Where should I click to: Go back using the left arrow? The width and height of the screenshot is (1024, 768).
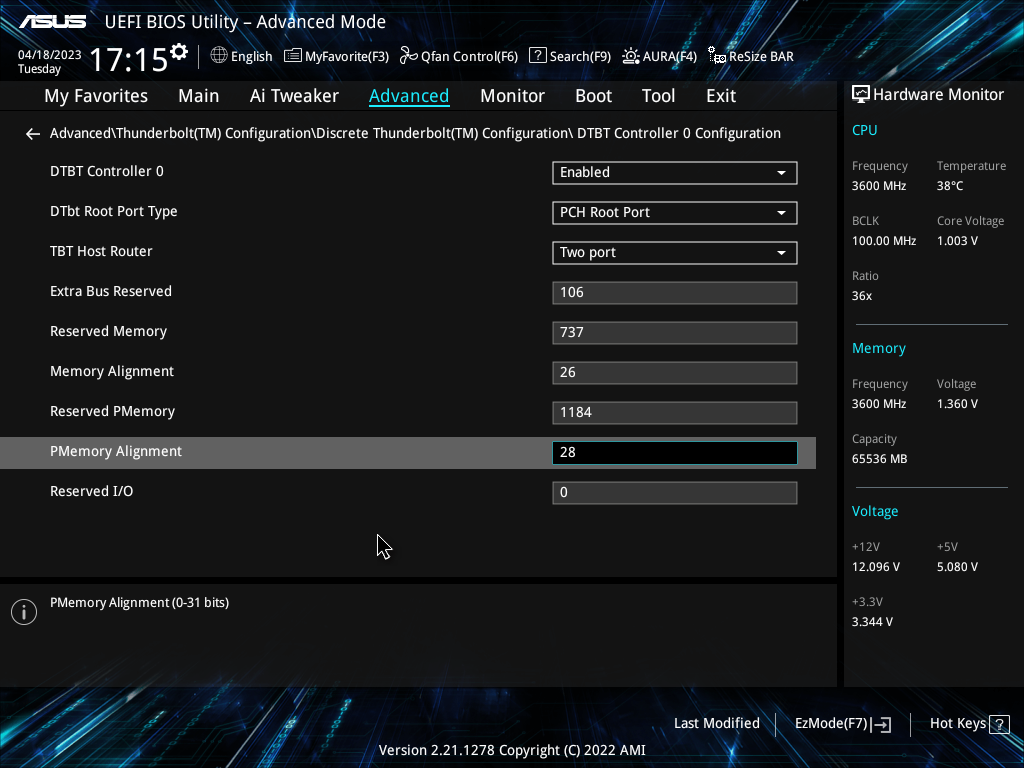point(33,134)
